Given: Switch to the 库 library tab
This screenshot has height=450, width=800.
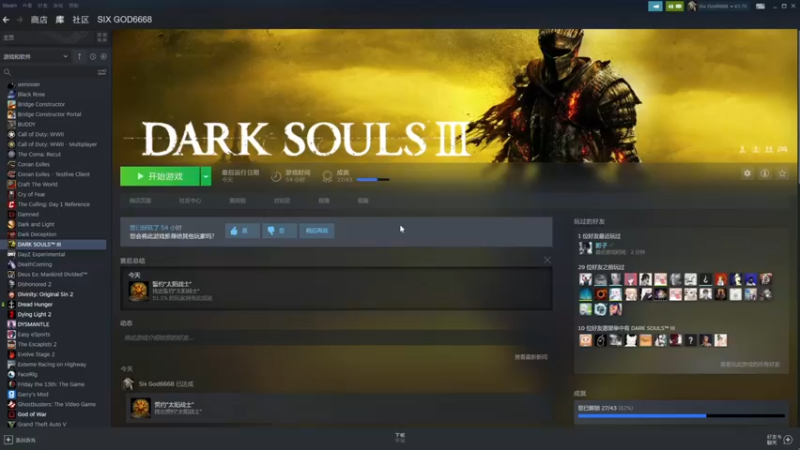Looking at the screenshot, I should tap(60, 19).
